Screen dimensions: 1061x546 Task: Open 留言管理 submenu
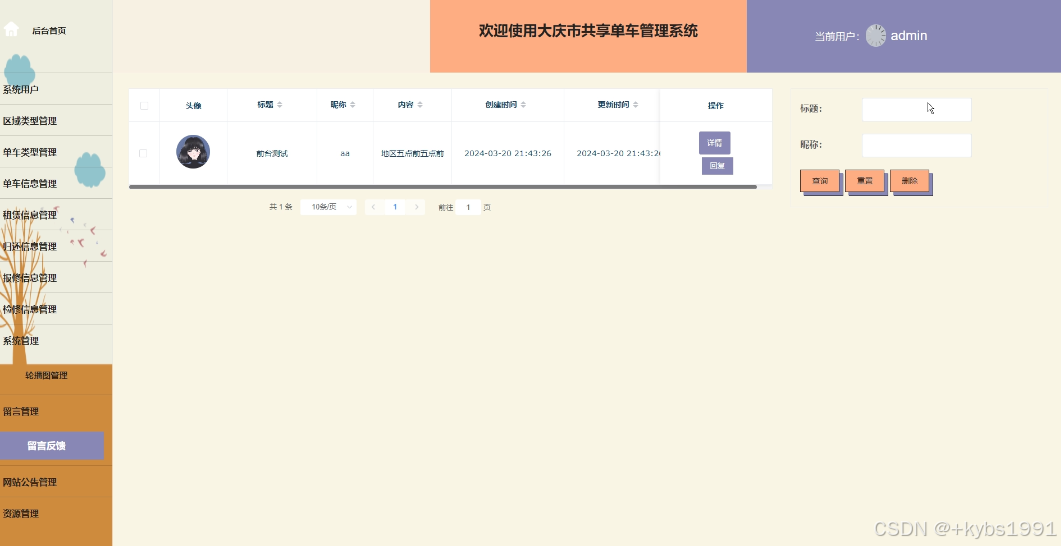(x=56, y=411)
